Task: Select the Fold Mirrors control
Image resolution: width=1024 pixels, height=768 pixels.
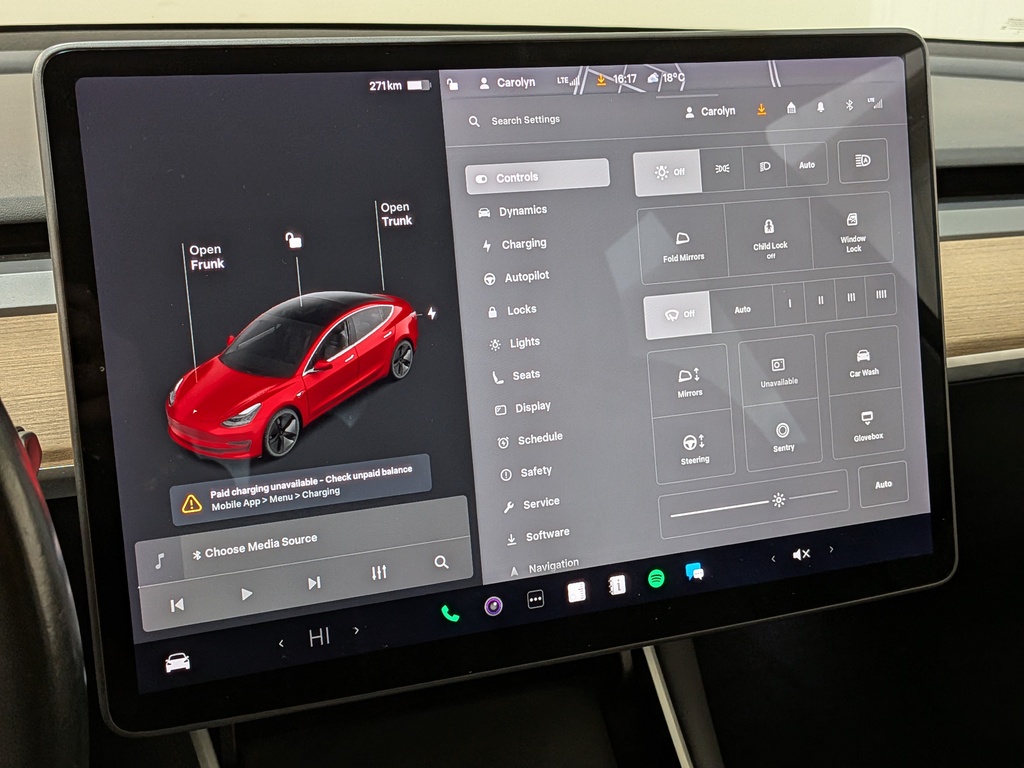Action: (681, 244)
